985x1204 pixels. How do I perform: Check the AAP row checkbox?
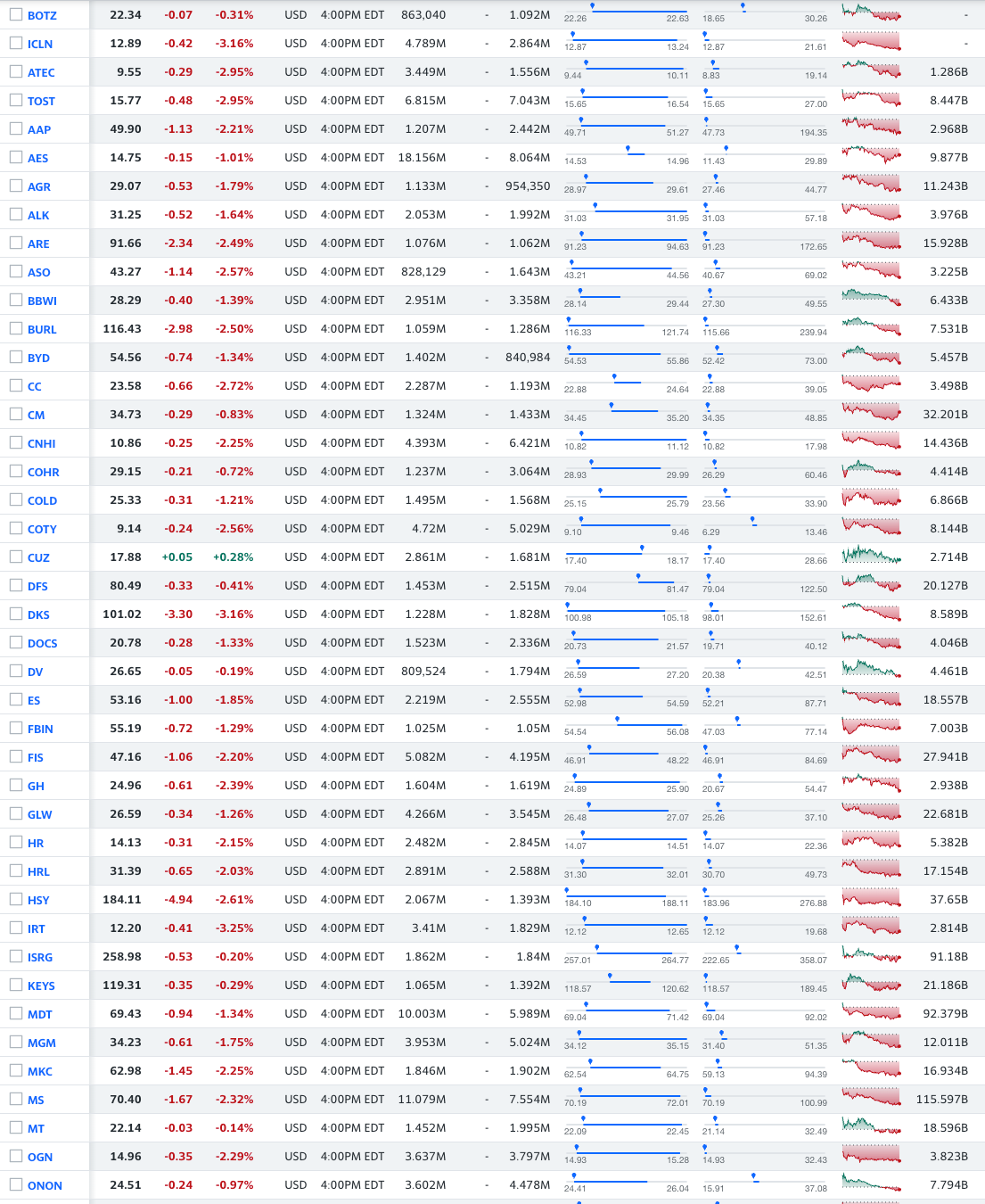[x=16, y=129]
